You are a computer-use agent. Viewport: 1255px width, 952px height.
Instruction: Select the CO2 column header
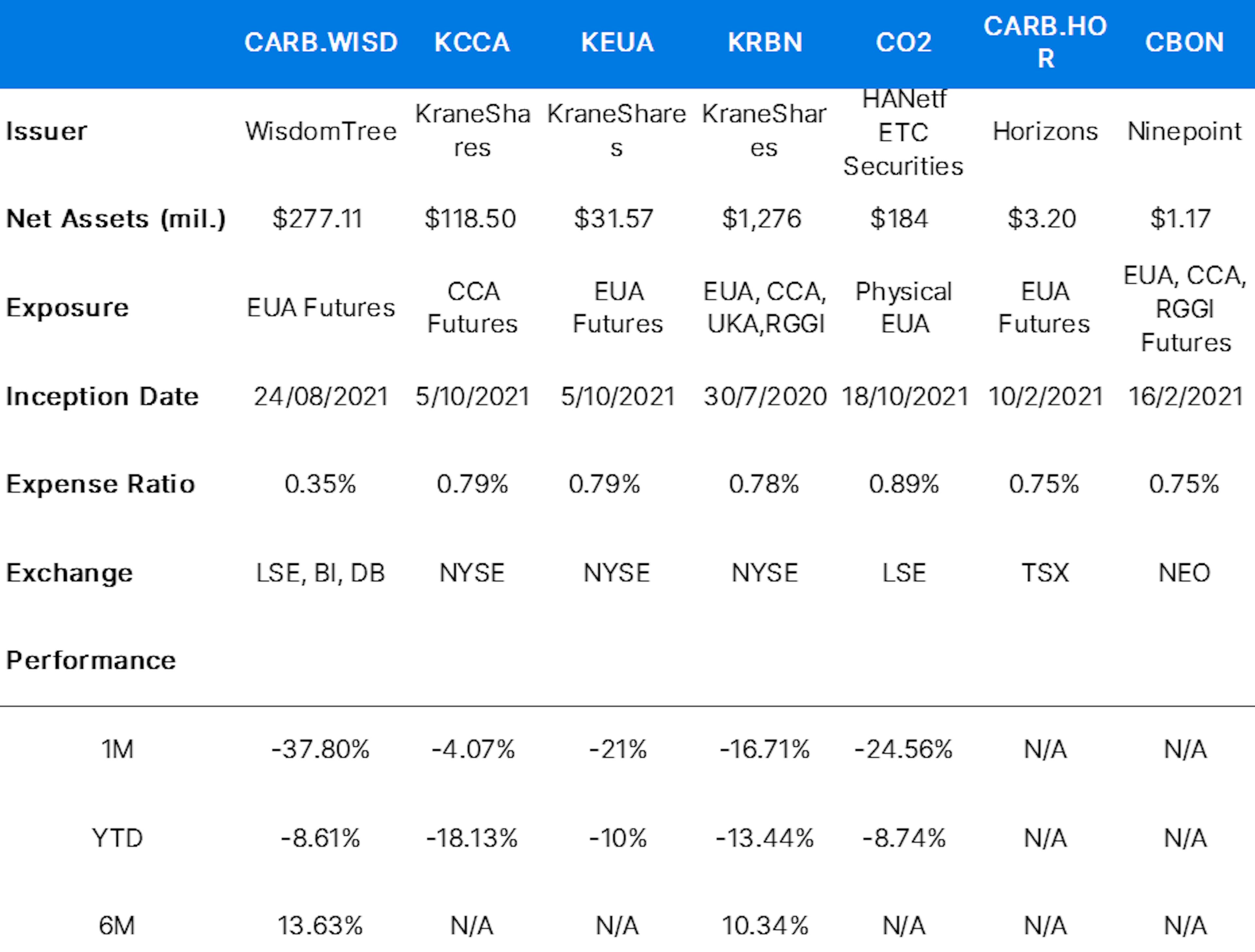point(904,42)
